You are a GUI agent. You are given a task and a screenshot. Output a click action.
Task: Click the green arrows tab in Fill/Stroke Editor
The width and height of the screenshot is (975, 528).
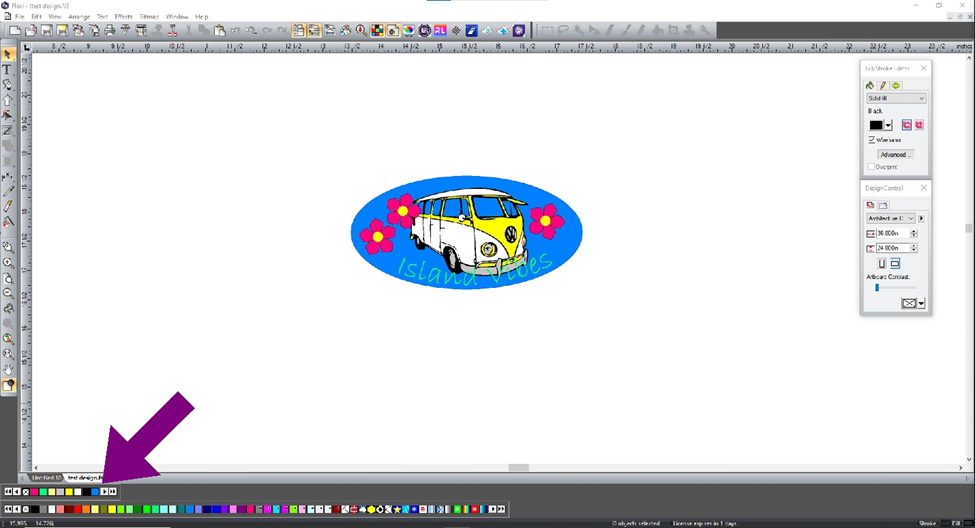click(x=896, y=85)
